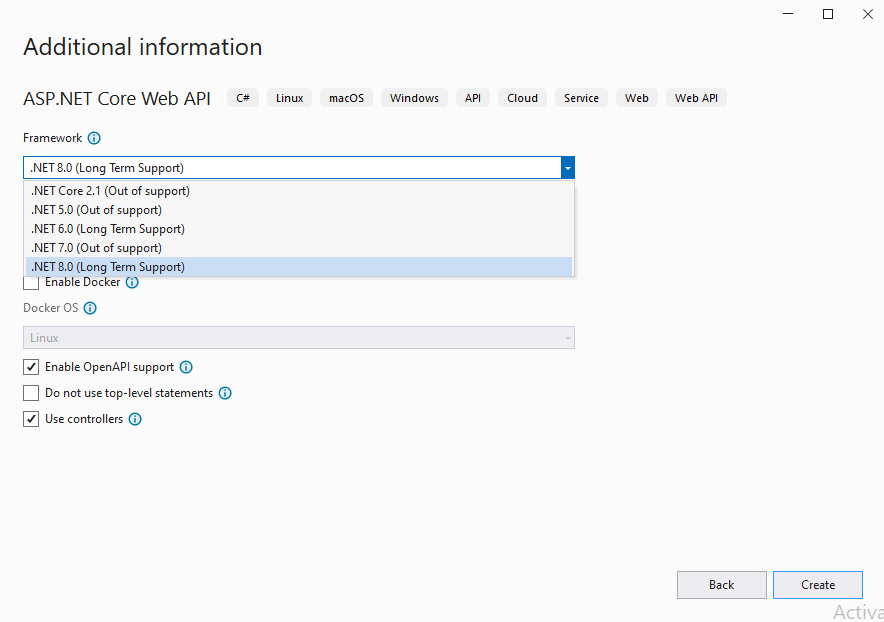Click info icon for Enable OpenAPI support
The width and height of the screenshot is (884, 622).
(186, 367)
